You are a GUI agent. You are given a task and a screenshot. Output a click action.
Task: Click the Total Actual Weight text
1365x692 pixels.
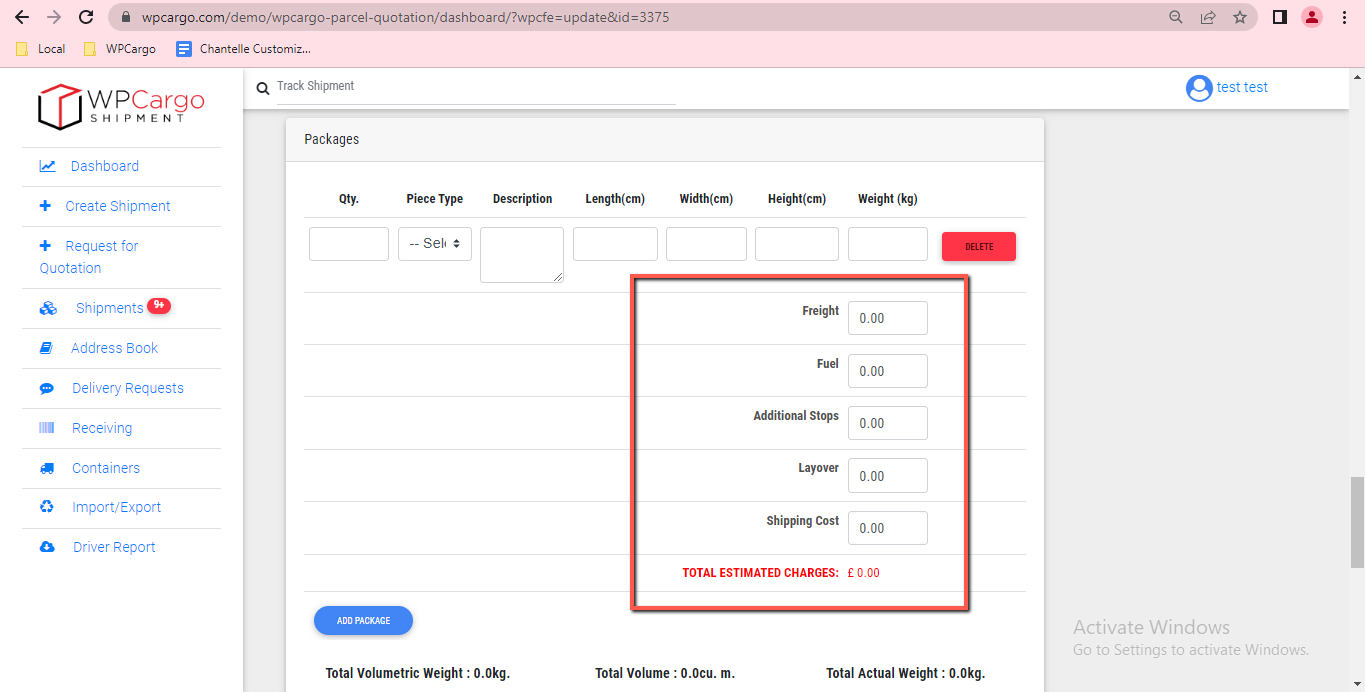pyautogui.click(x=905, y=673)
